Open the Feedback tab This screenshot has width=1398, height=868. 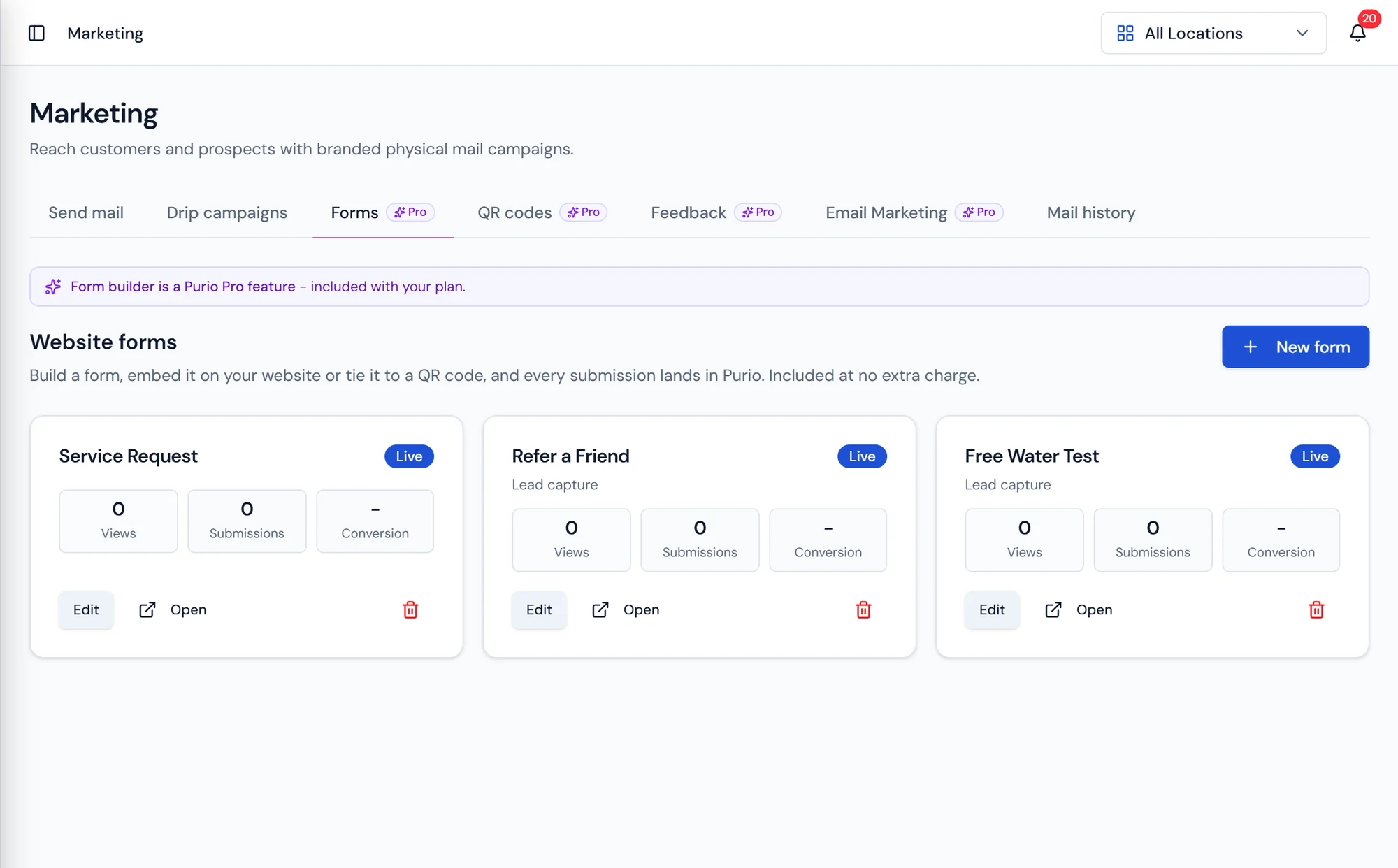point(716,212)
